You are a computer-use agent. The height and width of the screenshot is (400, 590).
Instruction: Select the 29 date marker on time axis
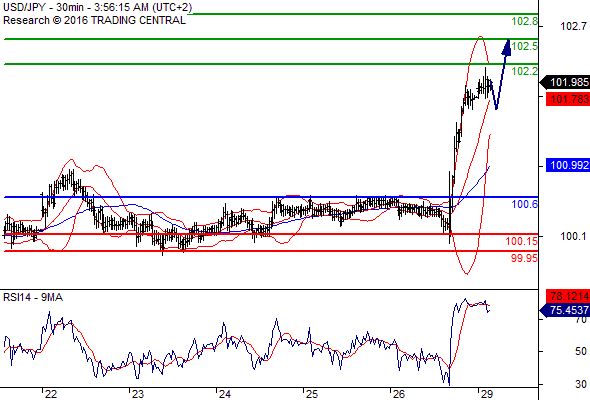(x=486, y=394)
